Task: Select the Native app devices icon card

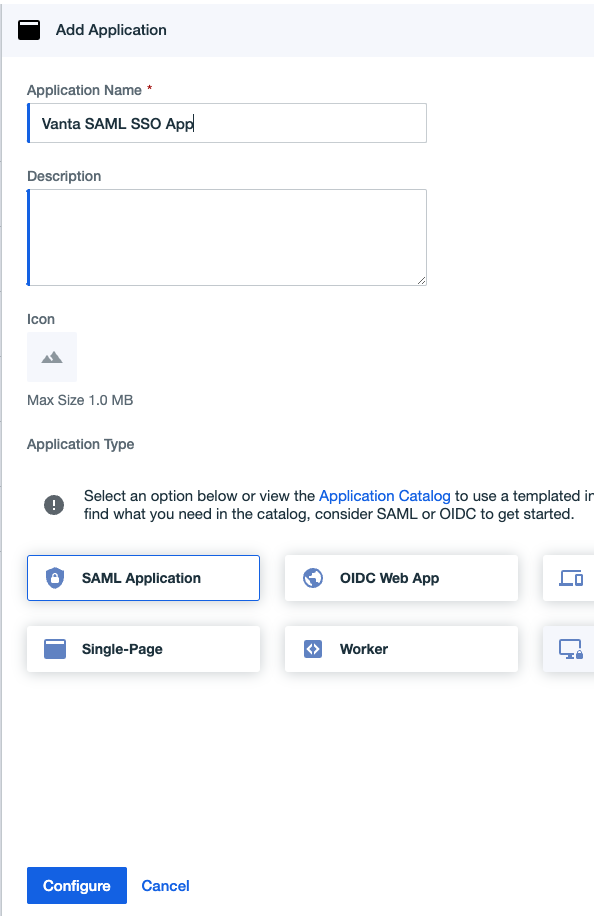Action: [568, 578]
